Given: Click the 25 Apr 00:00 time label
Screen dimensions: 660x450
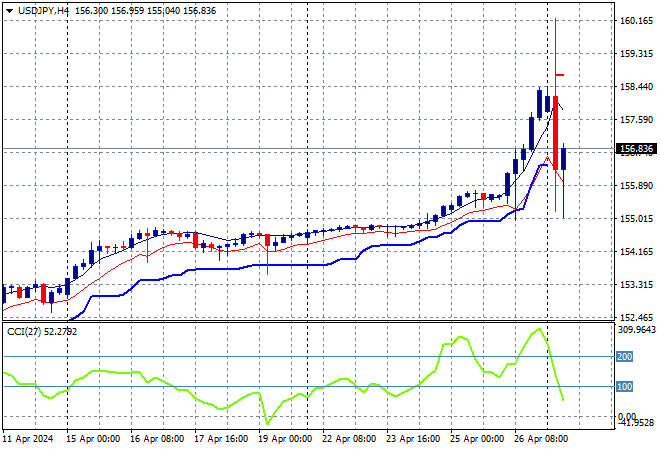Looking at the screenshot, I should point(477,439).
